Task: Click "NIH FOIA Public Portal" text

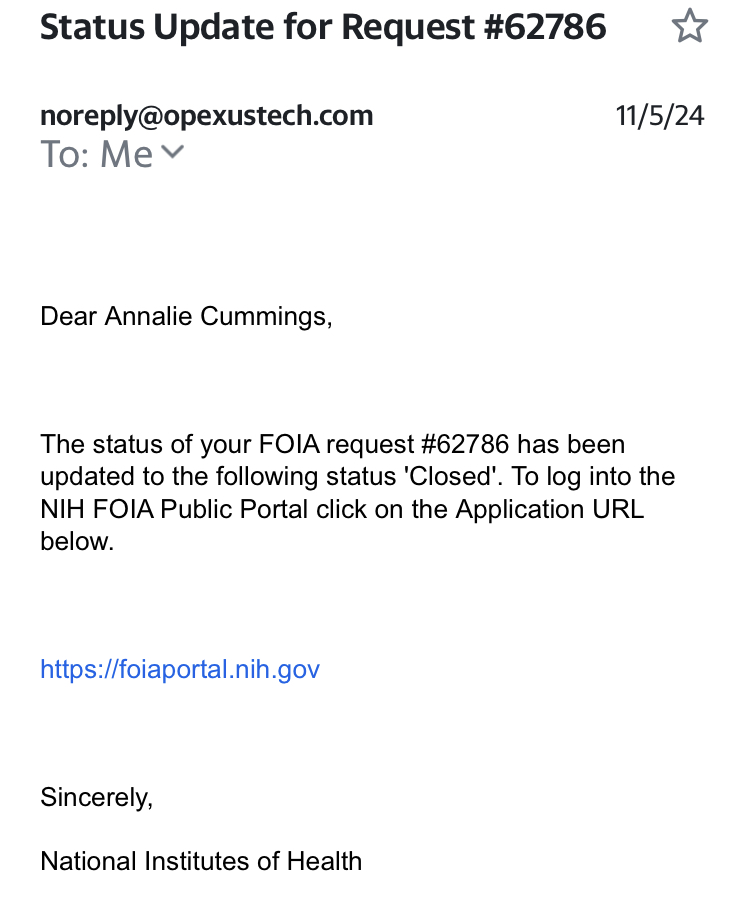Action: 175,509
